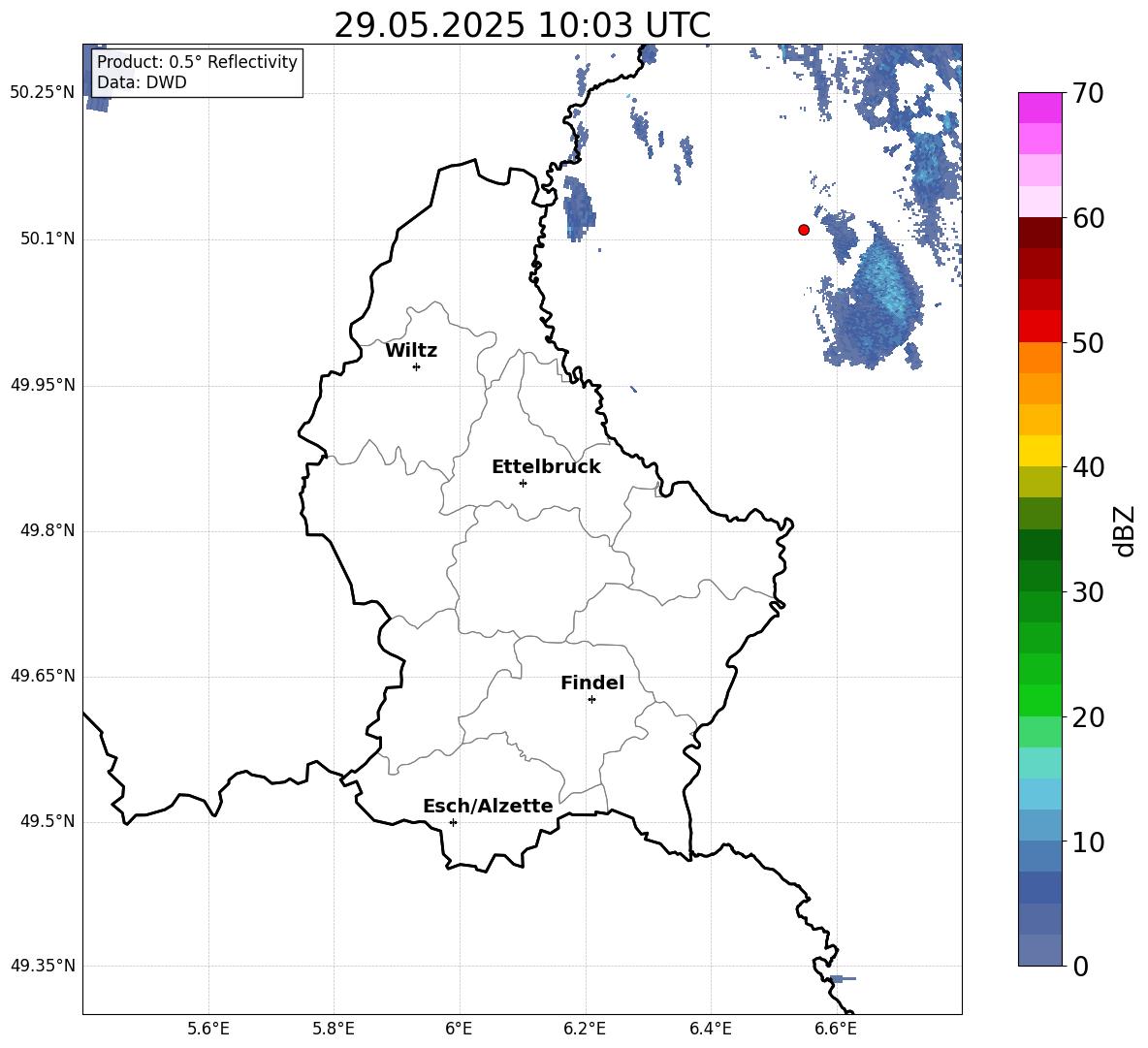Click the 6.6°E longitude tick label
This screenshot has width=1148, height=1048.
pyautogui.click(x=836, y=1029)
